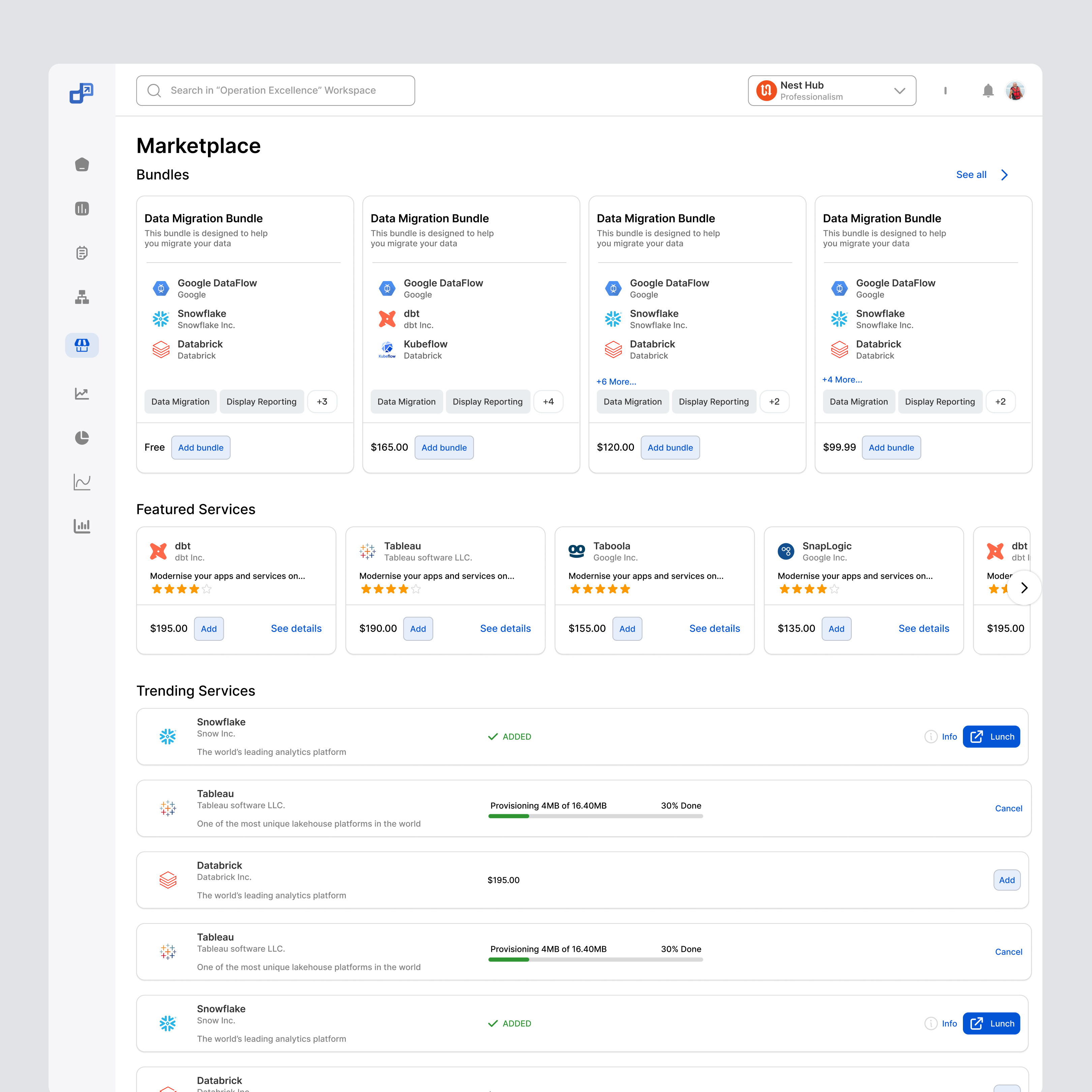Click the Snowflake icon in Trending Services
This screenshot has height=1092, width=1092.
coord(168,736)
